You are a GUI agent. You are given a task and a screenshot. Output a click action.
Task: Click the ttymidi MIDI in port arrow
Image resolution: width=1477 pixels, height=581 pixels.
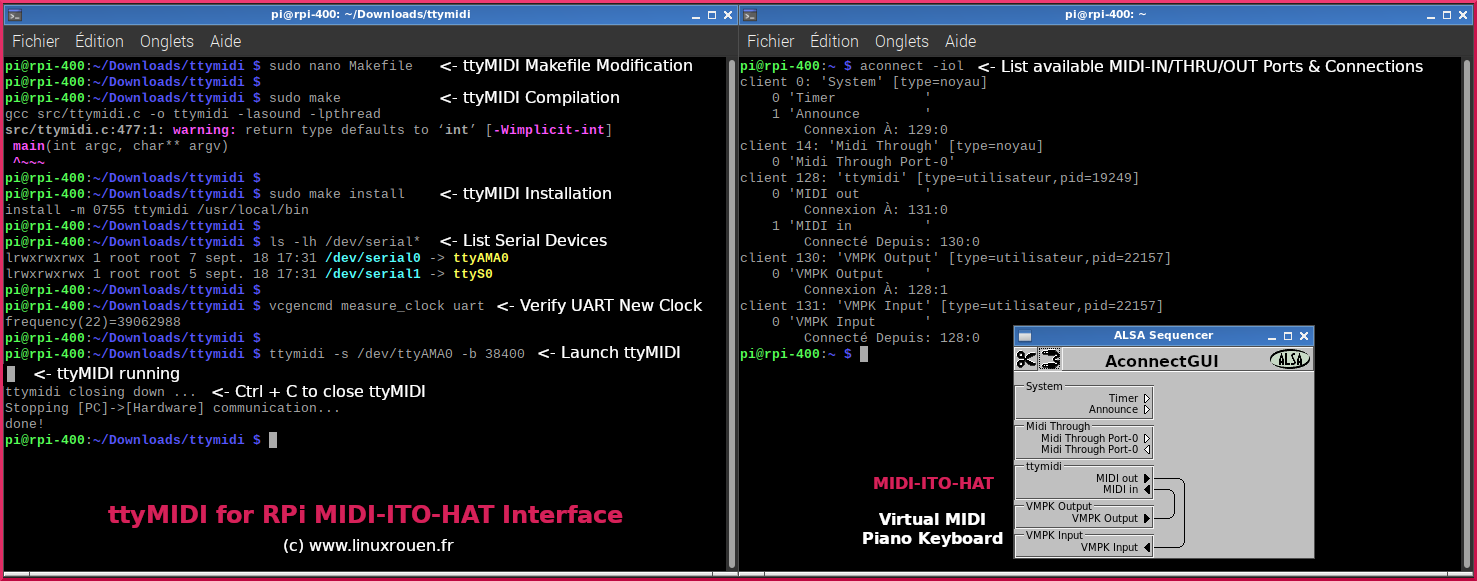coord(1147,489)
